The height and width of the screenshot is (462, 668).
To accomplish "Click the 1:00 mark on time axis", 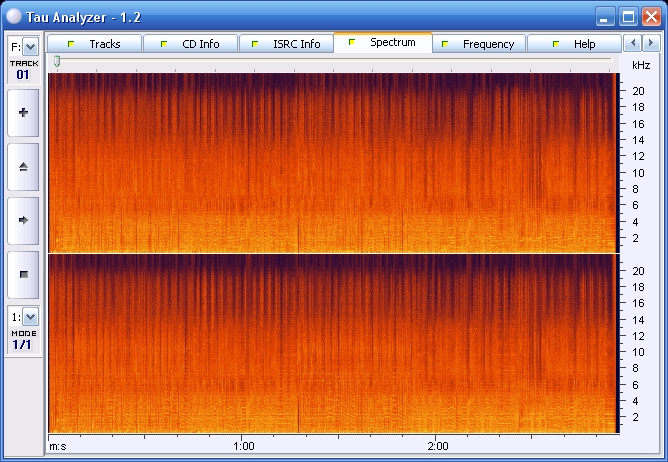I will (x=243, y=445).
